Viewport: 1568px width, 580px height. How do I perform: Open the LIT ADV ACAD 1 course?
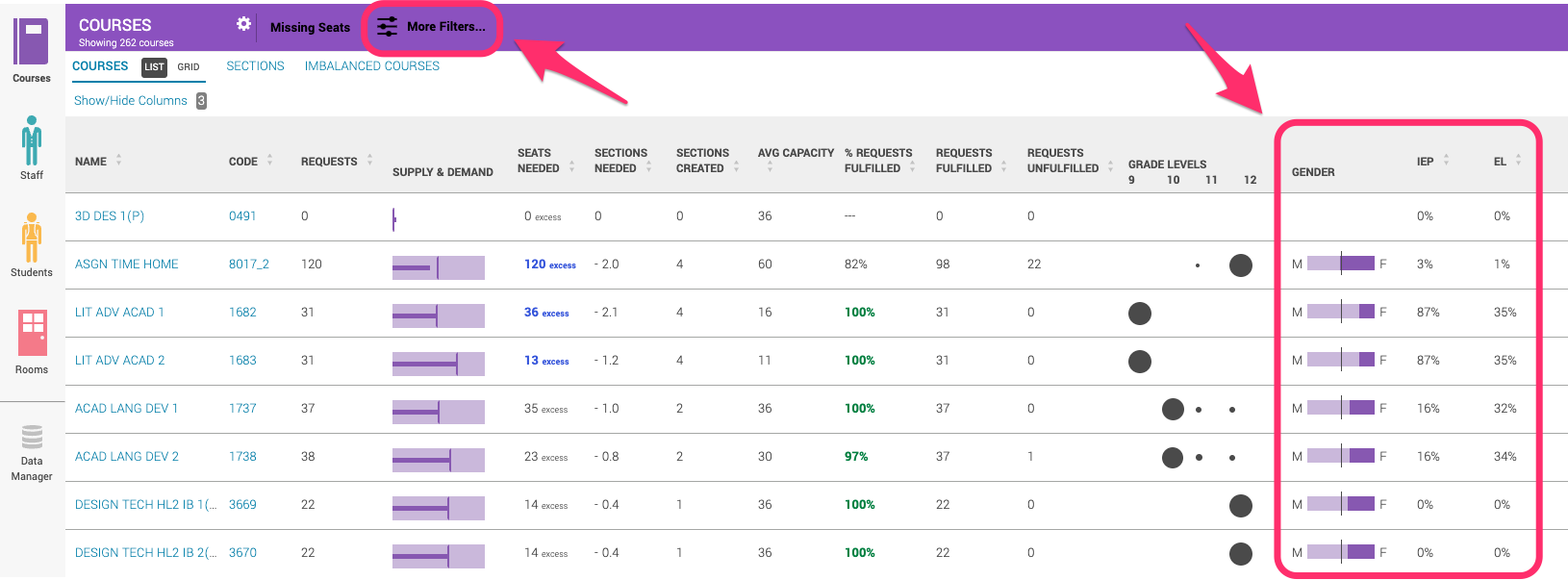pos(119,313)
